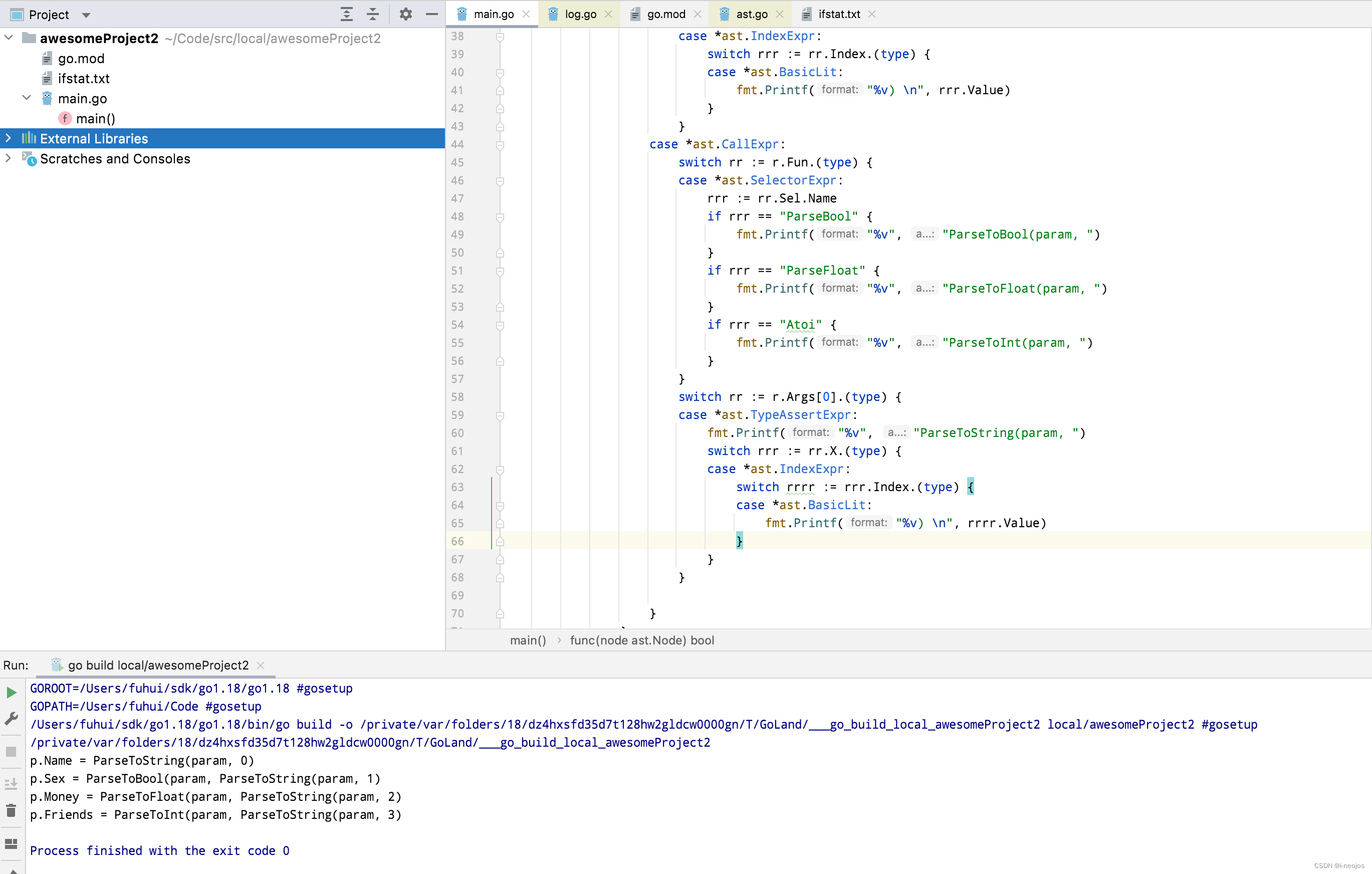Click the wrench Modify Run Configuration icon
The image size is (1372, 874).
12,719
